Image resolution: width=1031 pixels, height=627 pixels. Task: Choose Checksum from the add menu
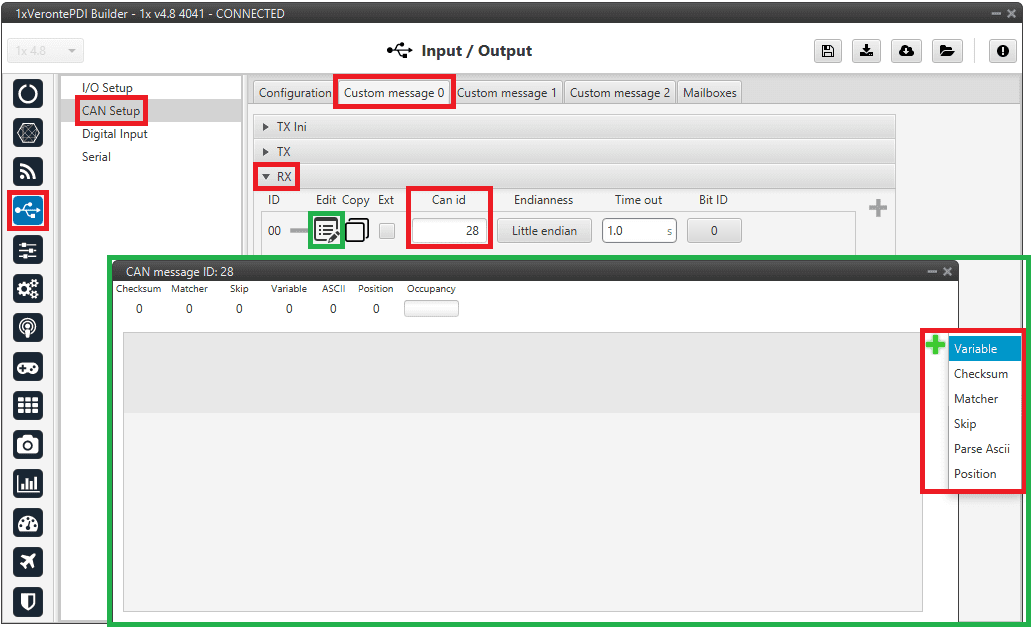(x=980, y=374)
